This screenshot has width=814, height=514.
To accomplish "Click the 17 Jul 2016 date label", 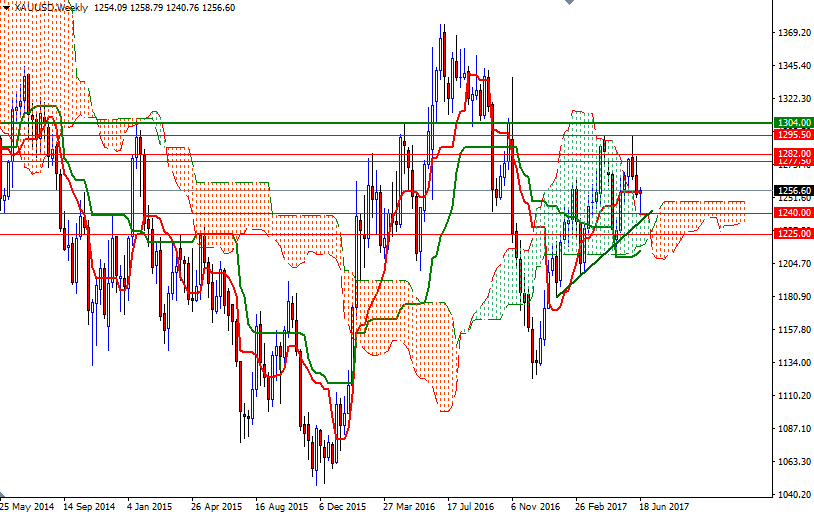I will click(472, 506).
